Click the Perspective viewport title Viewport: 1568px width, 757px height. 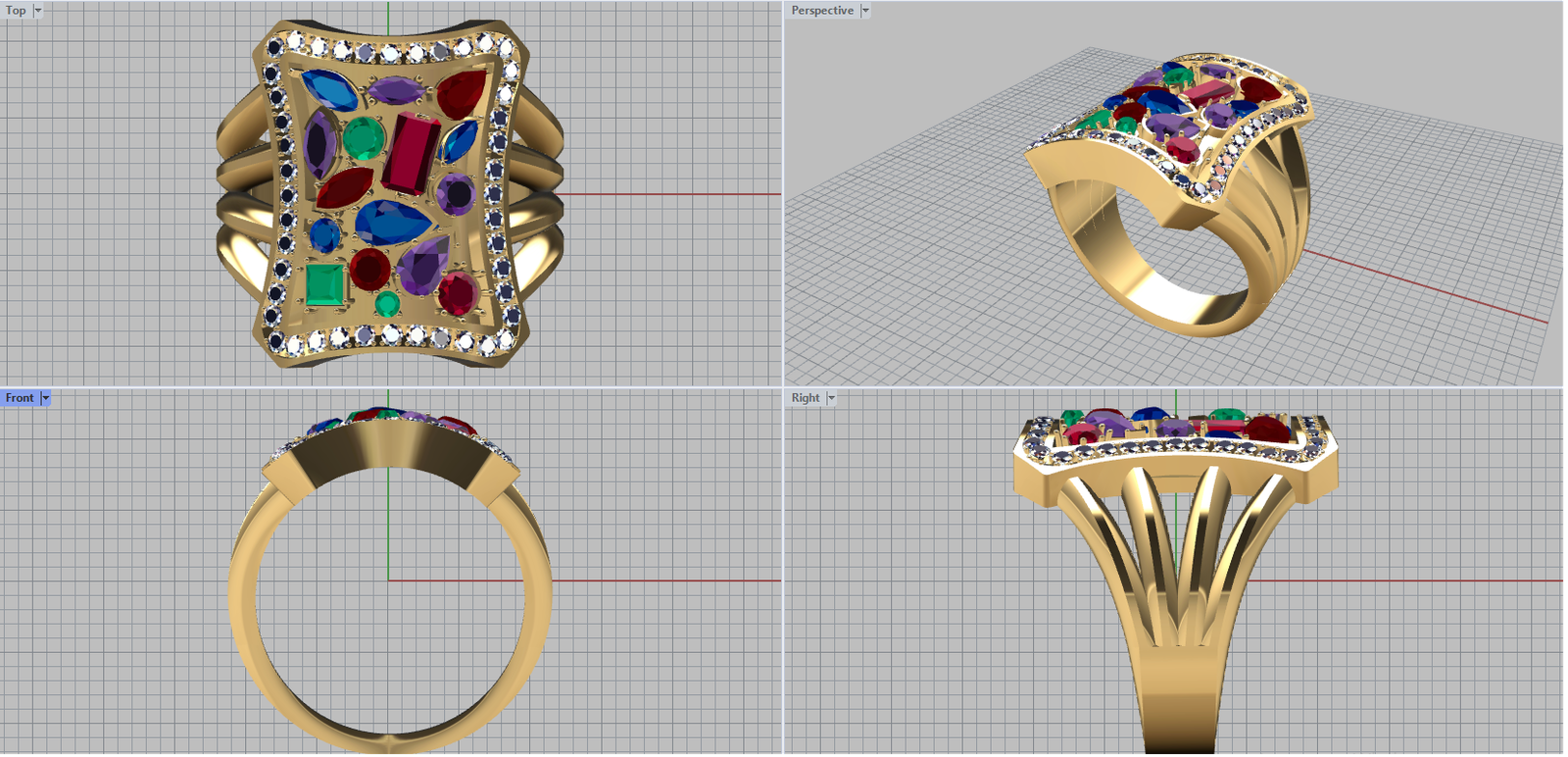point(822,11)
